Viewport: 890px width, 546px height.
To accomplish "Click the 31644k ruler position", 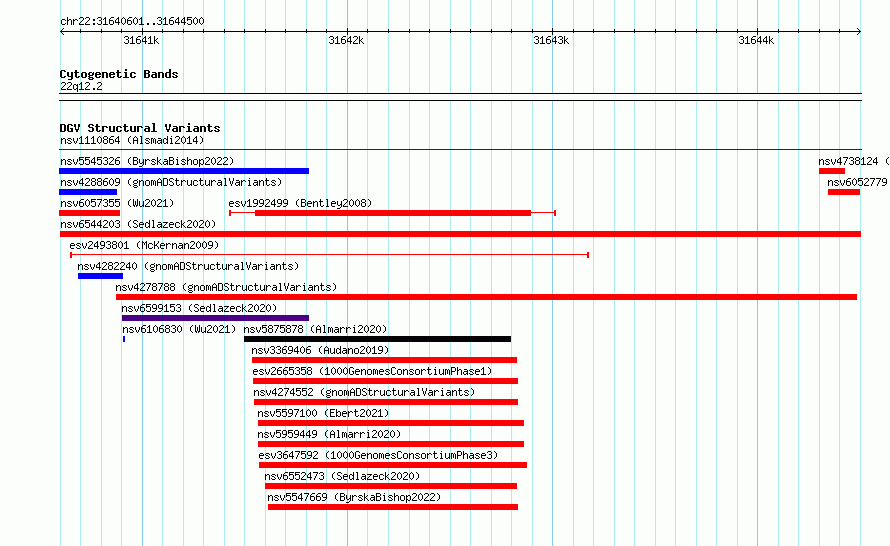I will point(756,40).
